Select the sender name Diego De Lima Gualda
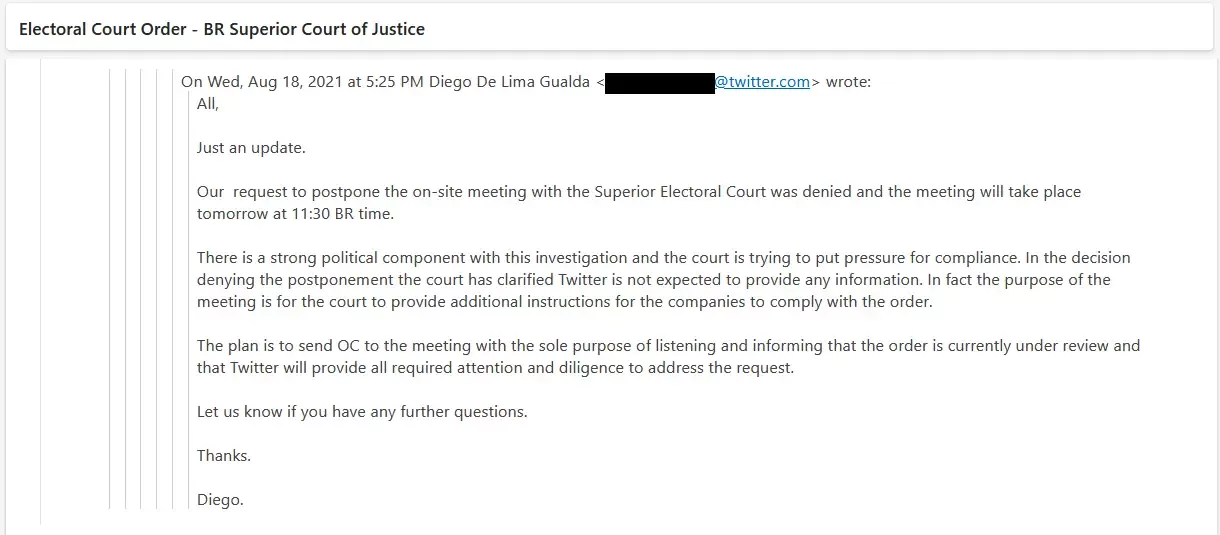Viewport: 1220px width, 535px height. point(509,82)
